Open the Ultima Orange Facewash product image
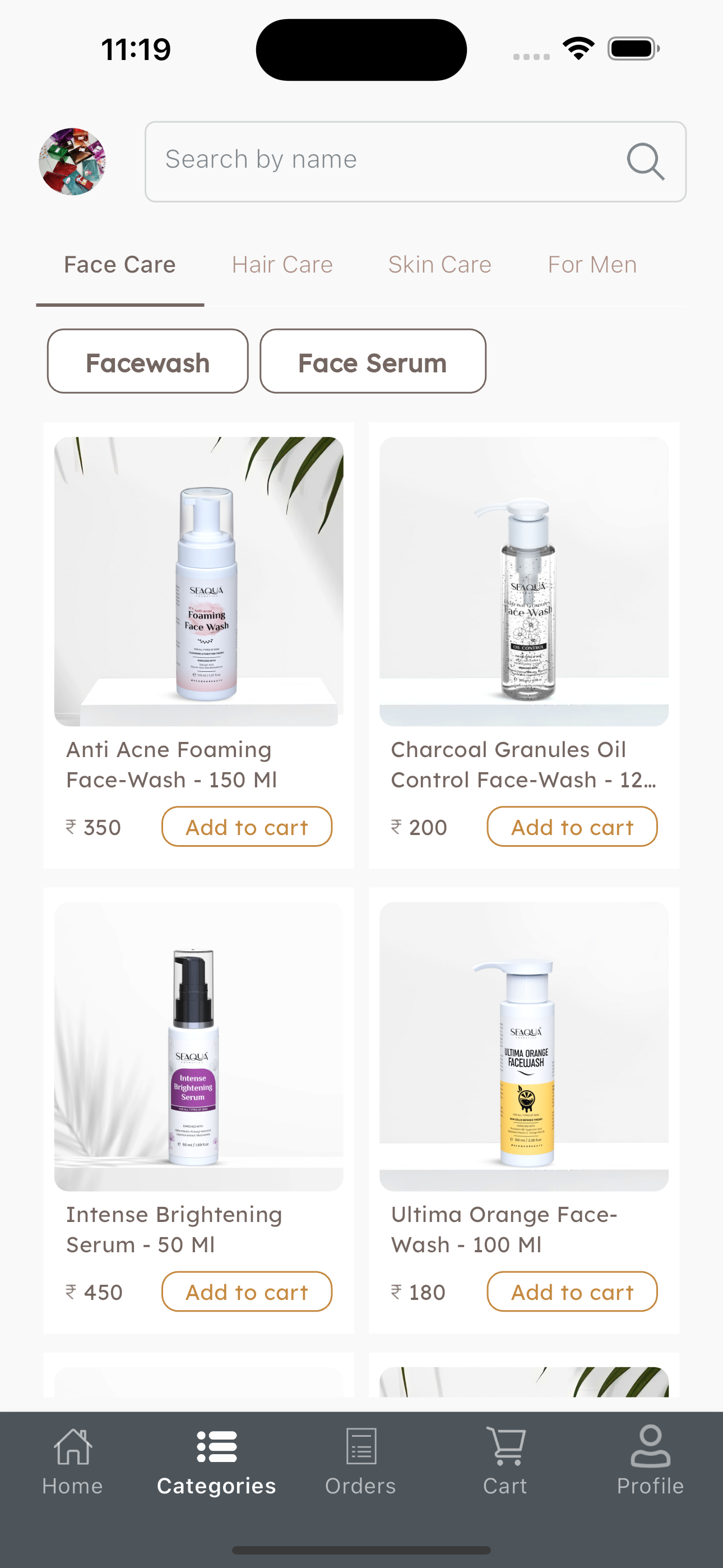The image size is (723, 1568). pyautogui.click(x=524, y=1046)
